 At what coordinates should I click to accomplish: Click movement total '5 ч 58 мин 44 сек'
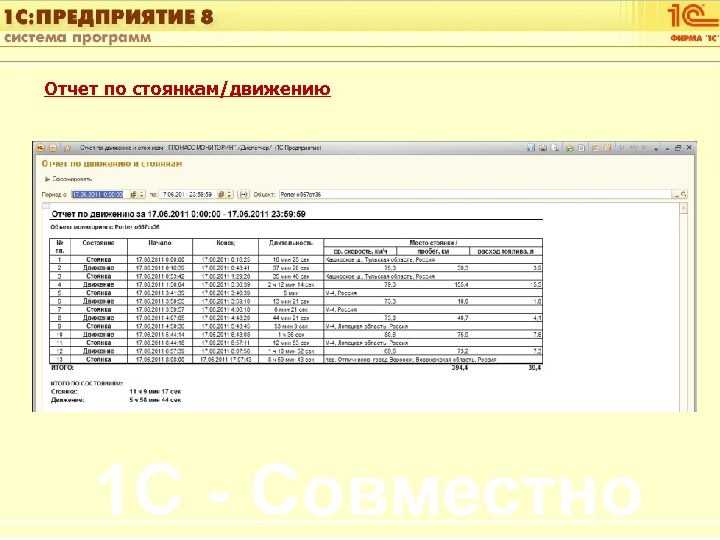tap(155, 400)
